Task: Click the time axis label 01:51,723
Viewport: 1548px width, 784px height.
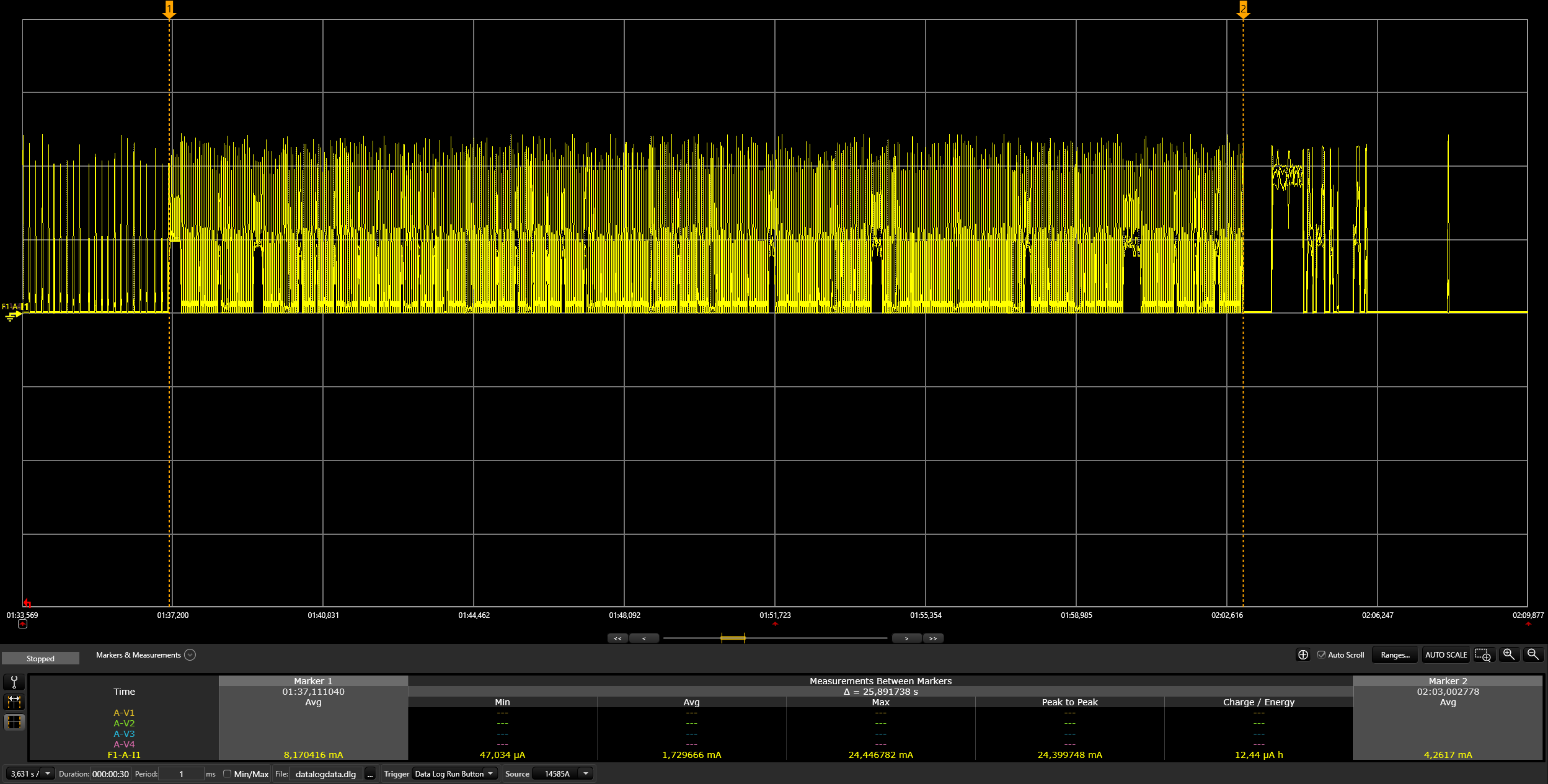Action: click(775, 615)
